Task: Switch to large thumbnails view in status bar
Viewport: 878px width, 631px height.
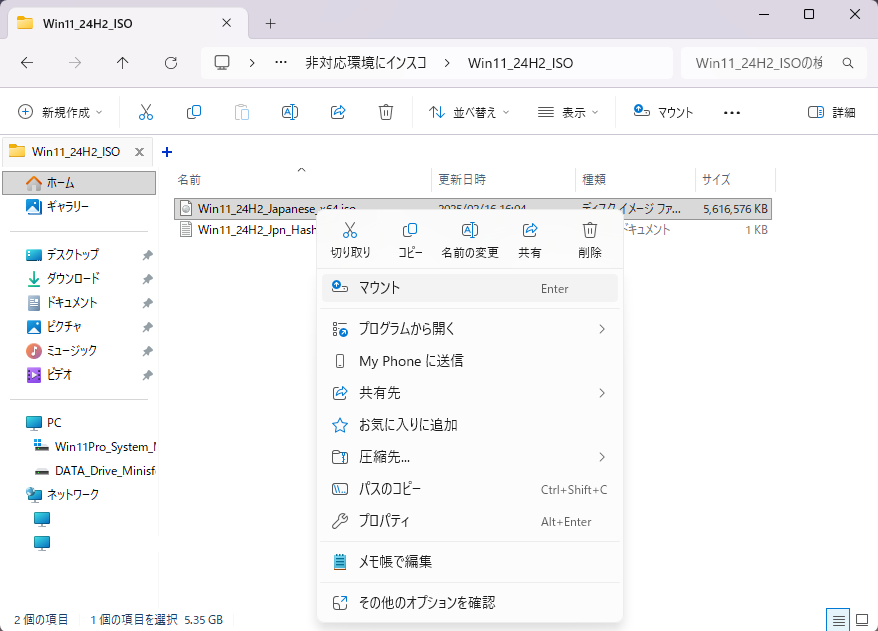Action: click(862, 620)
